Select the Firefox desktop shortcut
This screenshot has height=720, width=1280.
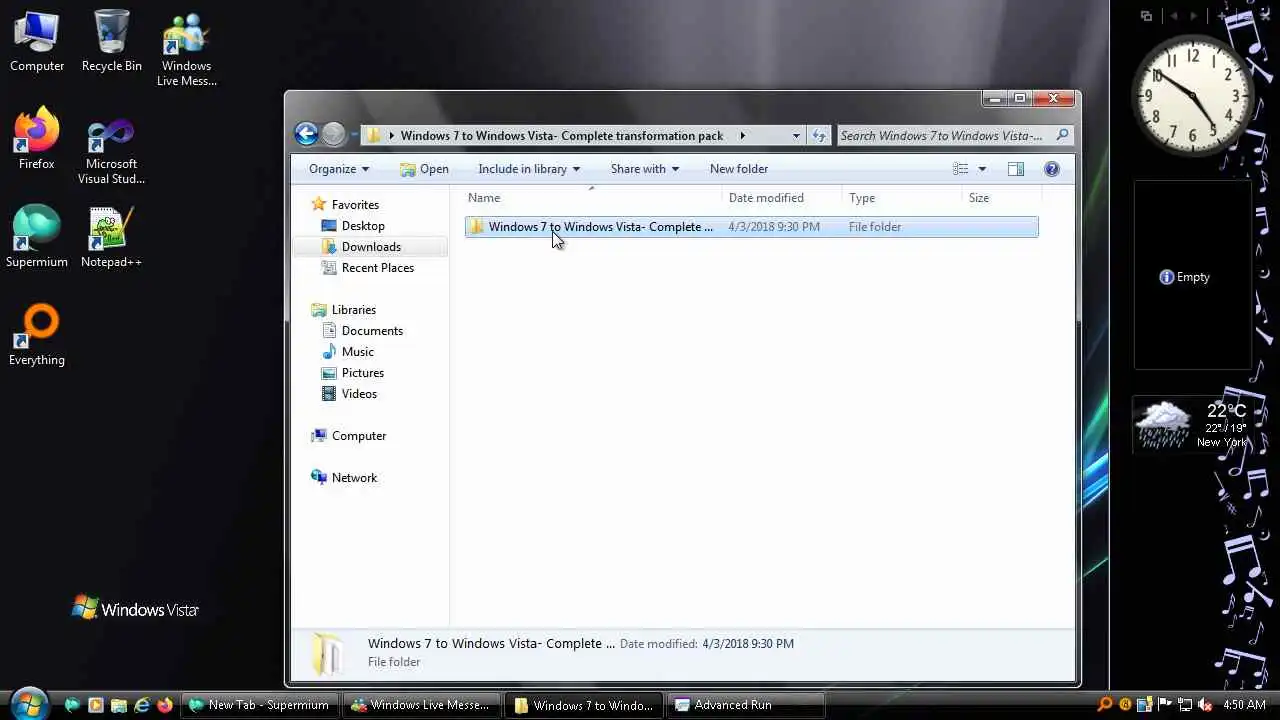(x=37, y=139)
